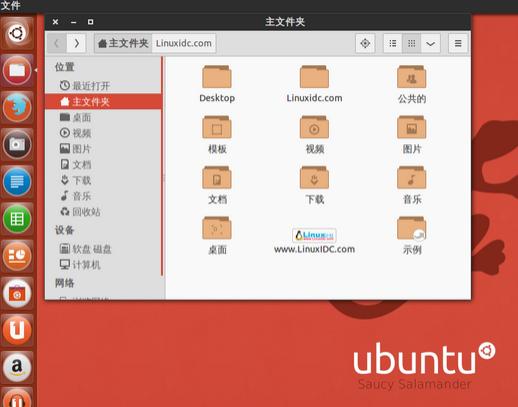518x407 pixels.
Task: Open Ubuntu Software Center launcher icon
Action: 17,293
